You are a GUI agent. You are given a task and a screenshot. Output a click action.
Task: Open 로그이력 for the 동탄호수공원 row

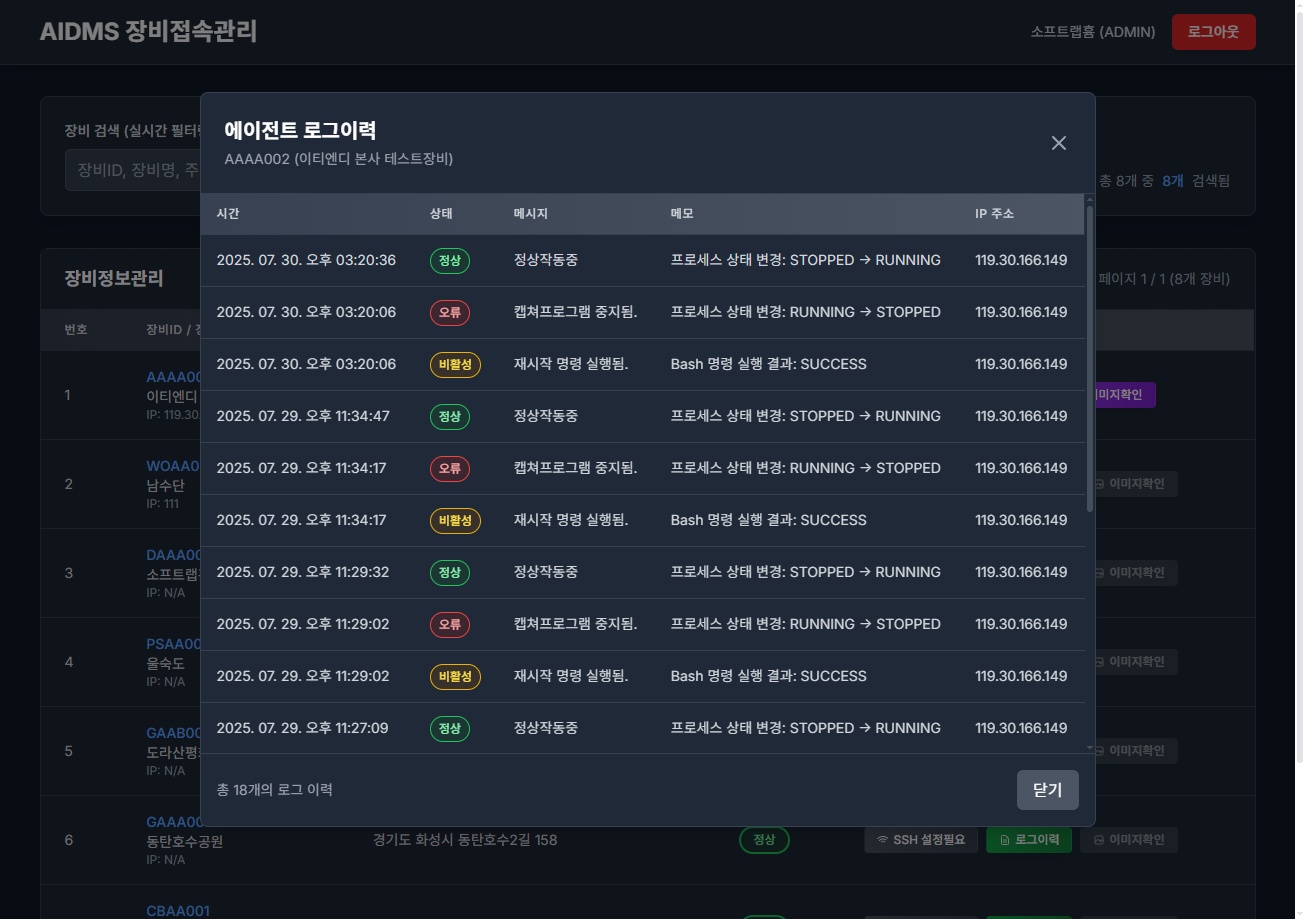[x=1029, y=840]
